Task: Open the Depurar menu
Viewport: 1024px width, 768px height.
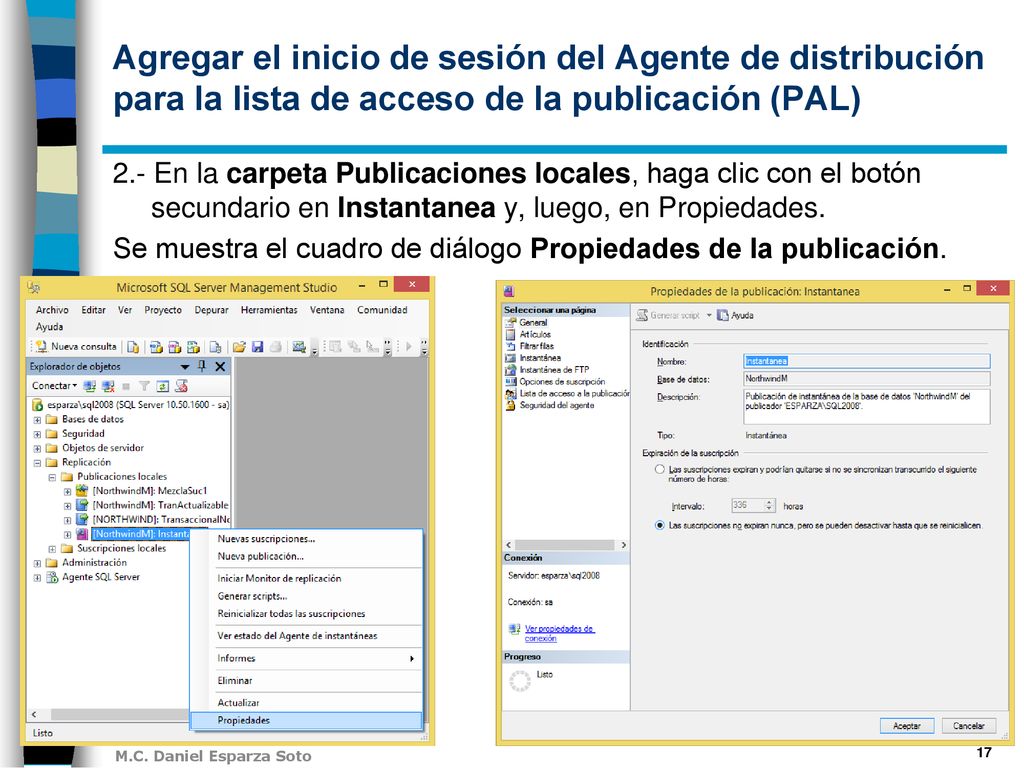Action: coord(212,310)
